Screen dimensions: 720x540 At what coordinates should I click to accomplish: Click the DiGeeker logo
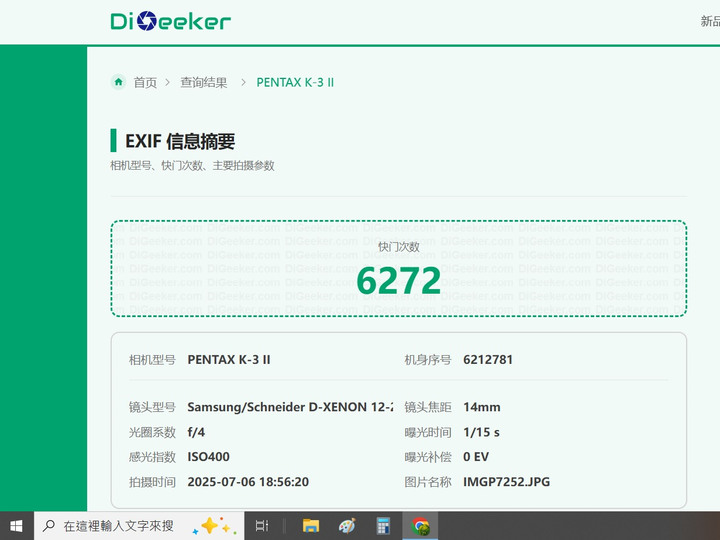[170, 21]
